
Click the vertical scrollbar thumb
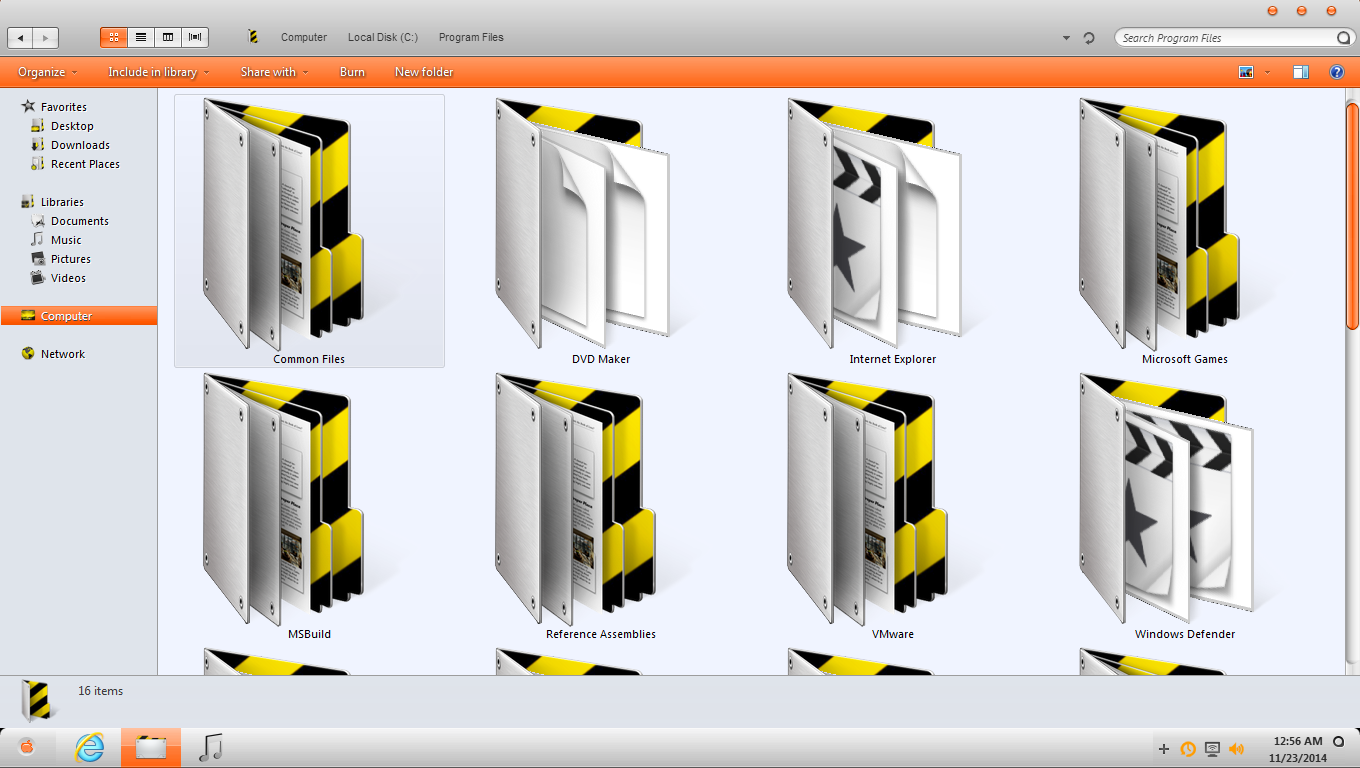coord(1352,215)
